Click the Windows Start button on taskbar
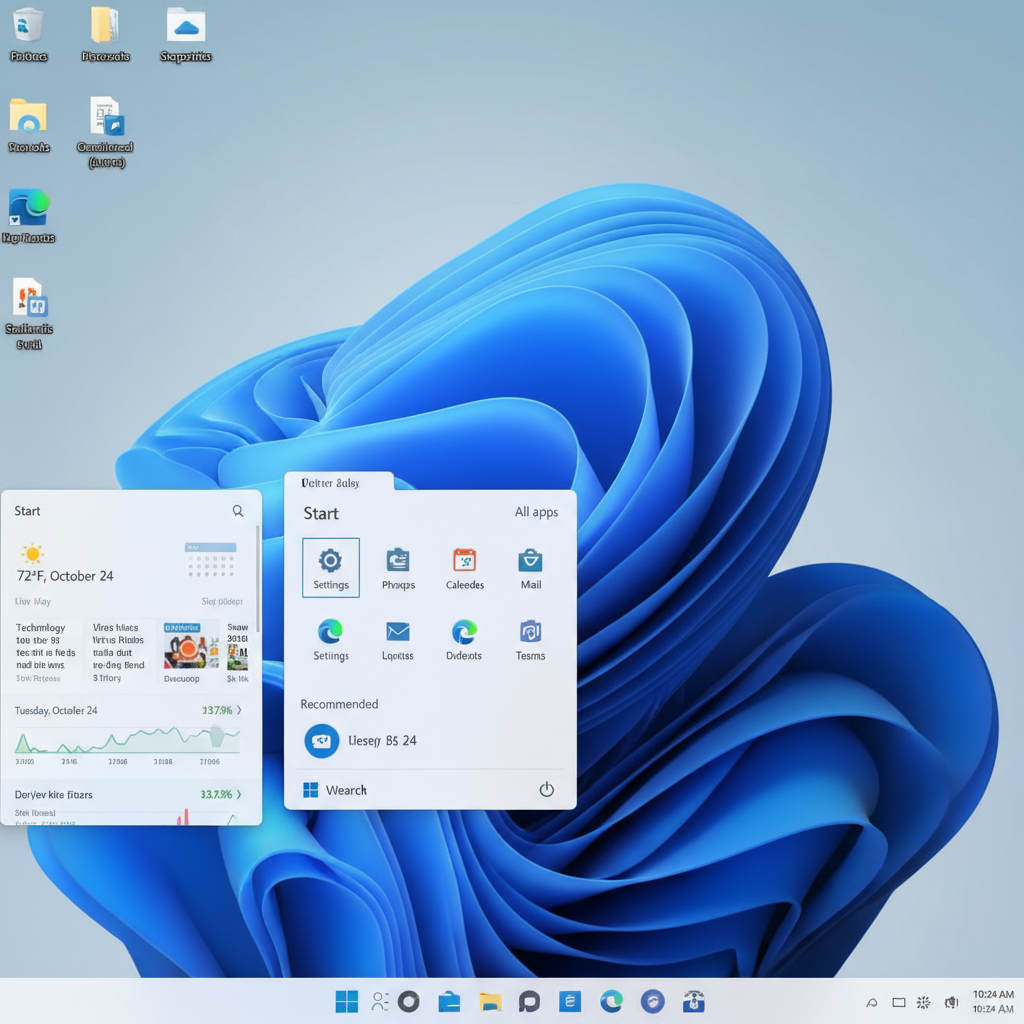1024x1024 pixels. coord(347,1001)
